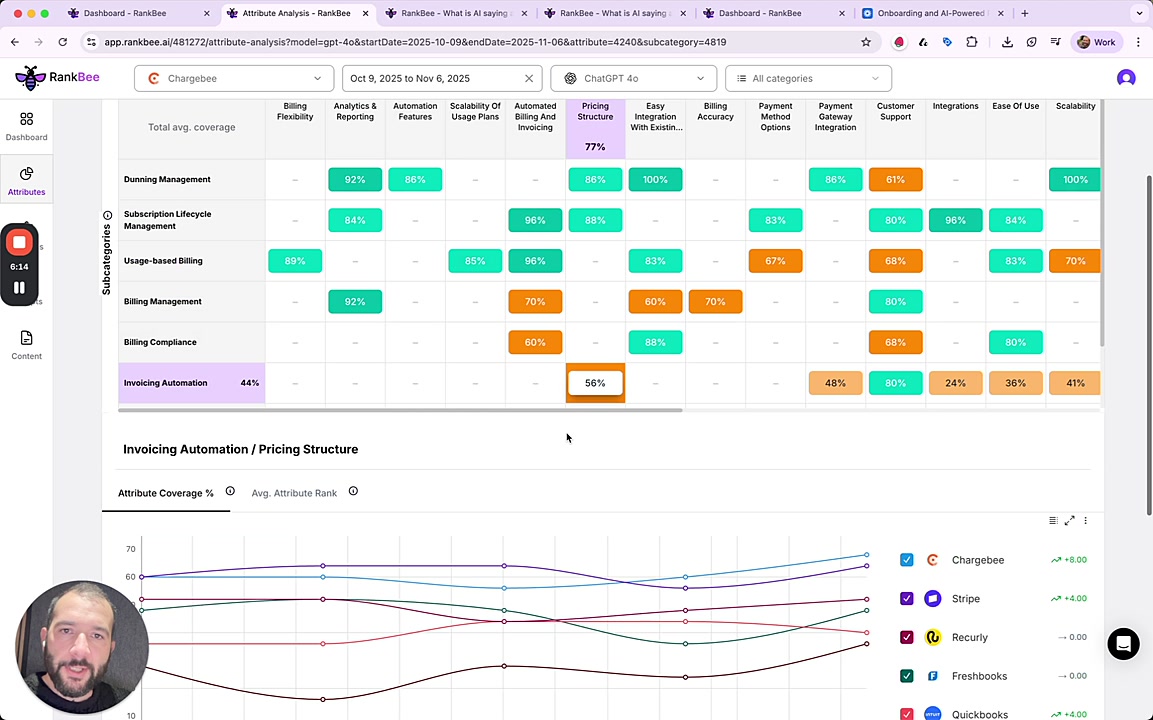The image size is (1153, 720).
Task: Click Dunning Management Easy Integration 100% cell
Action: pyautogui.click(x=655, y=180)
